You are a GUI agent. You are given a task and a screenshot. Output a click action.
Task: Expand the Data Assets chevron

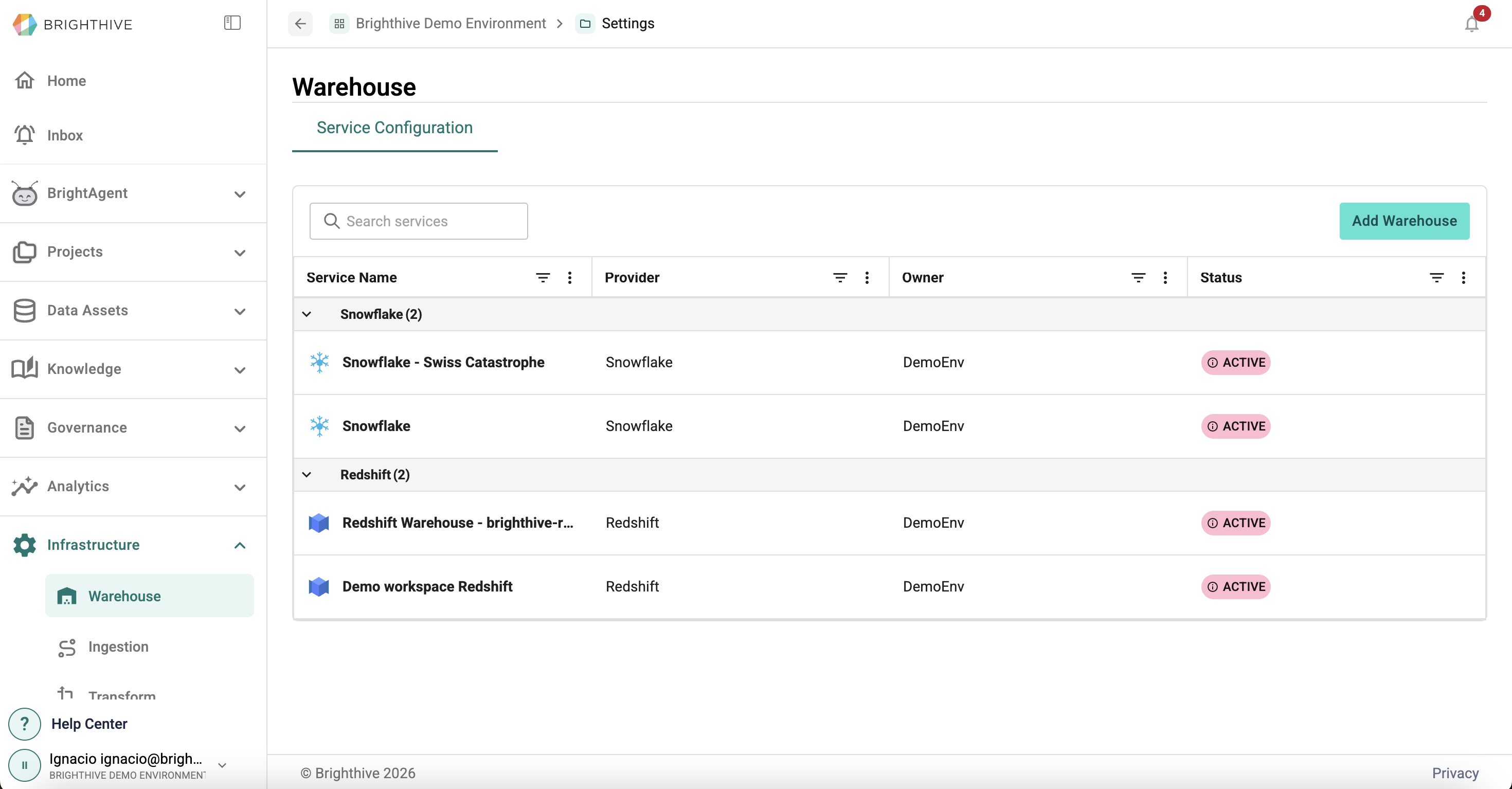240,311
